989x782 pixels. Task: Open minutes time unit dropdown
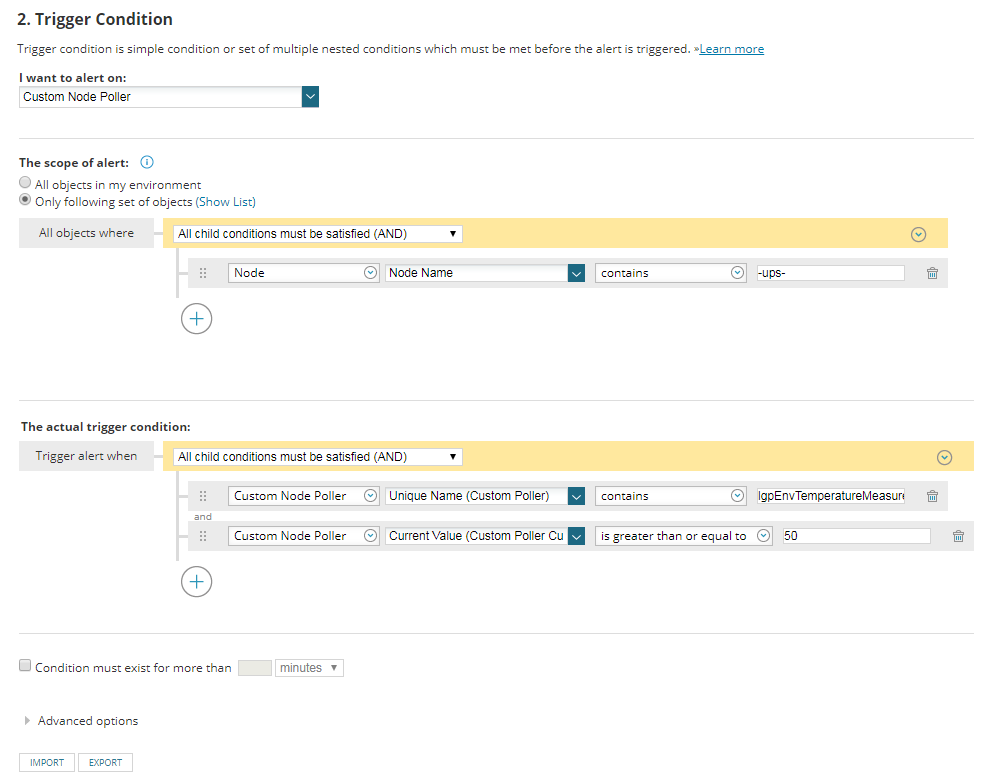(309, 668)
